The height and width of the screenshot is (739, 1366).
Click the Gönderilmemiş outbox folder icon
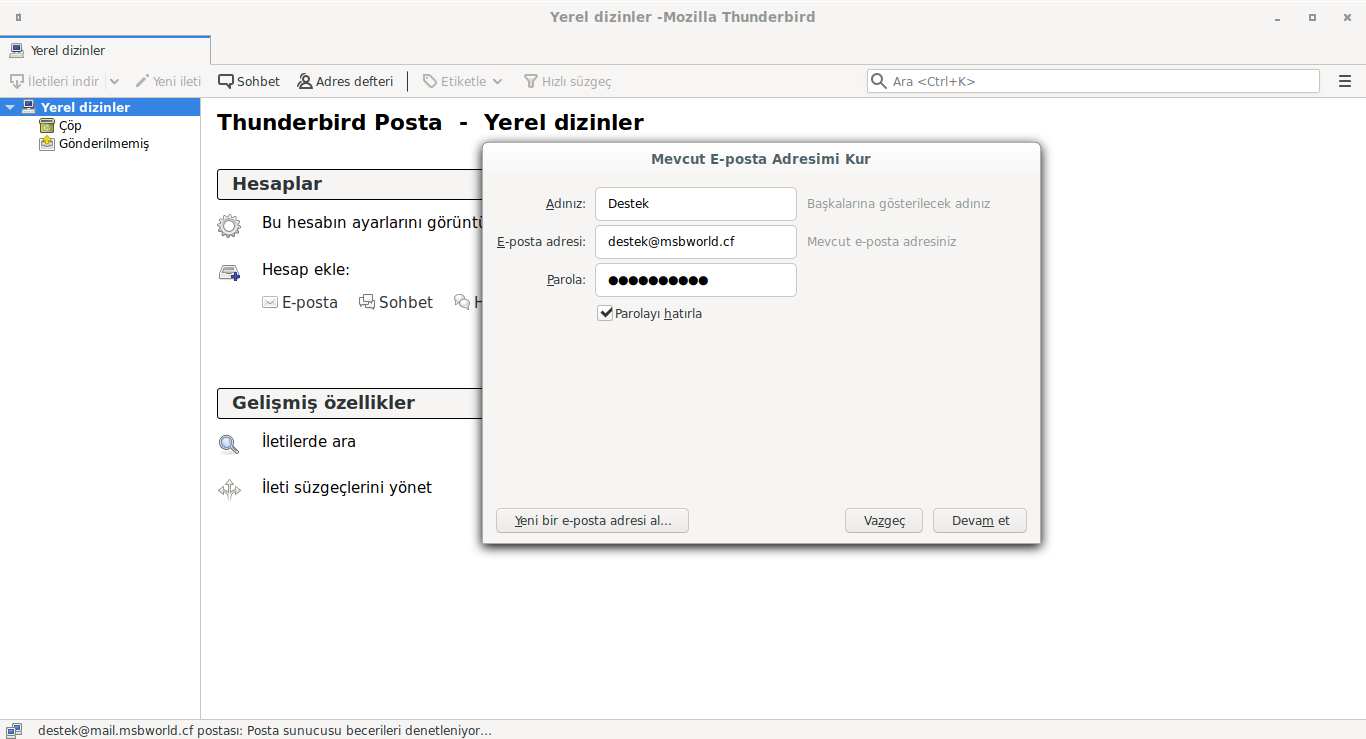coord(47,144)
